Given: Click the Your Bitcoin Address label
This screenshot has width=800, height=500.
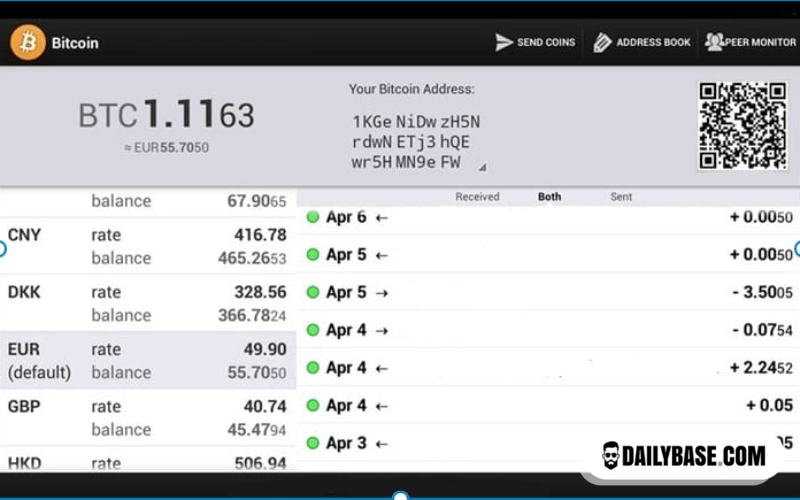Looking at the screenshot, I should tap(411, 89).
